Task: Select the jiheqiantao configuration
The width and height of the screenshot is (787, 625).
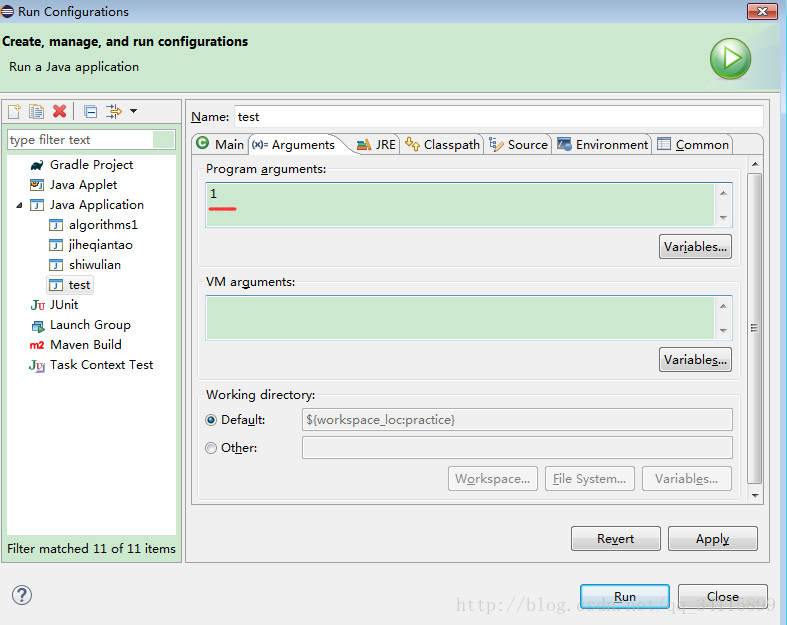Action: [x=100, y=245]
